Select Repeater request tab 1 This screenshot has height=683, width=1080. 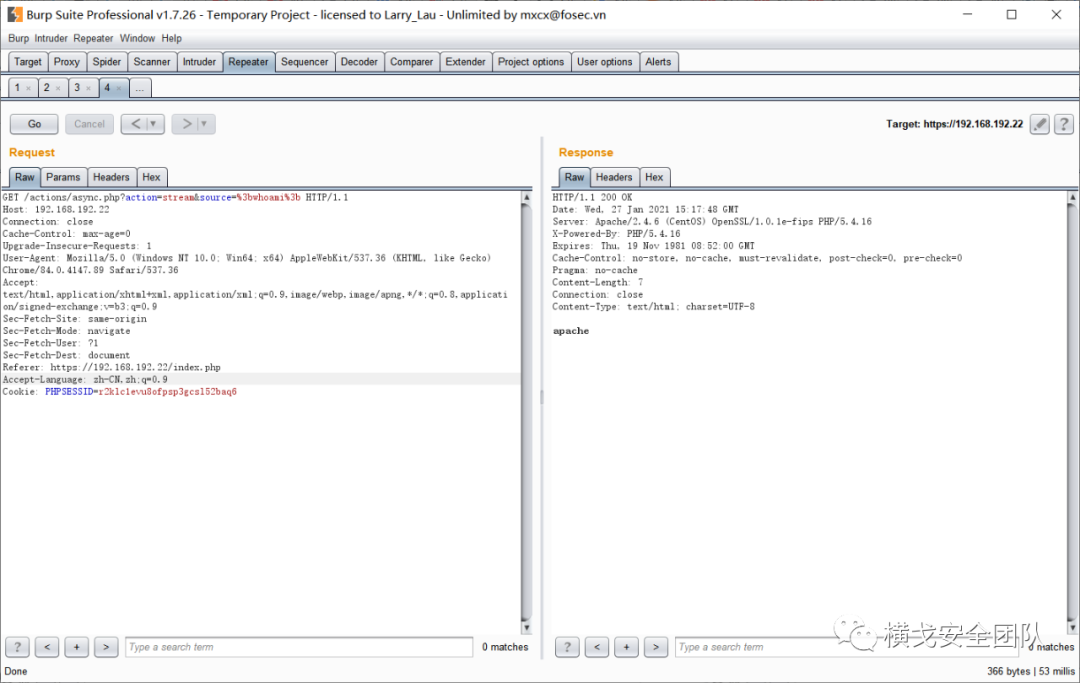coord(17,87)
